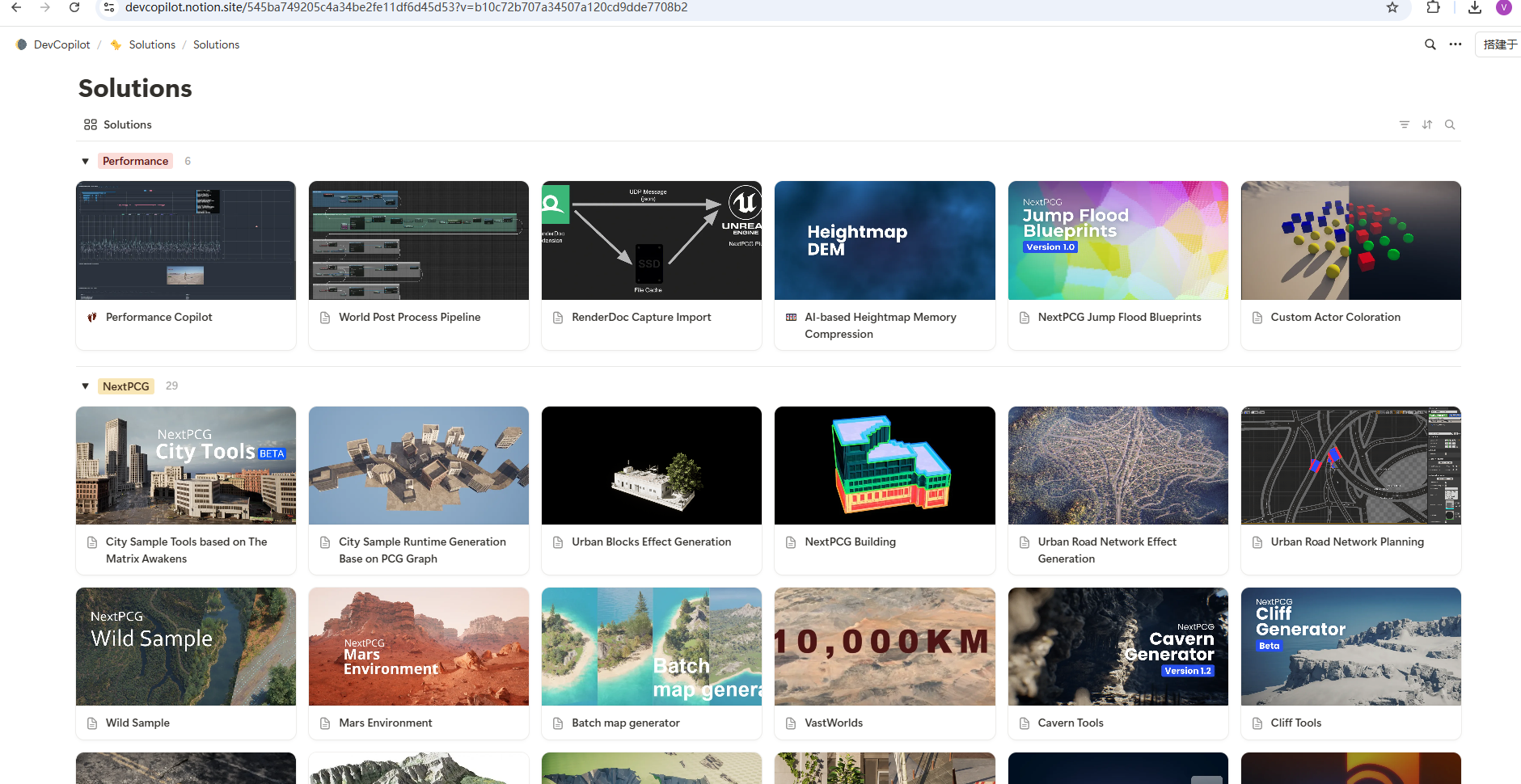This screenshot has height=784, width=1521.
Task: Click the Performance group tag
Action: pos(136,161)
